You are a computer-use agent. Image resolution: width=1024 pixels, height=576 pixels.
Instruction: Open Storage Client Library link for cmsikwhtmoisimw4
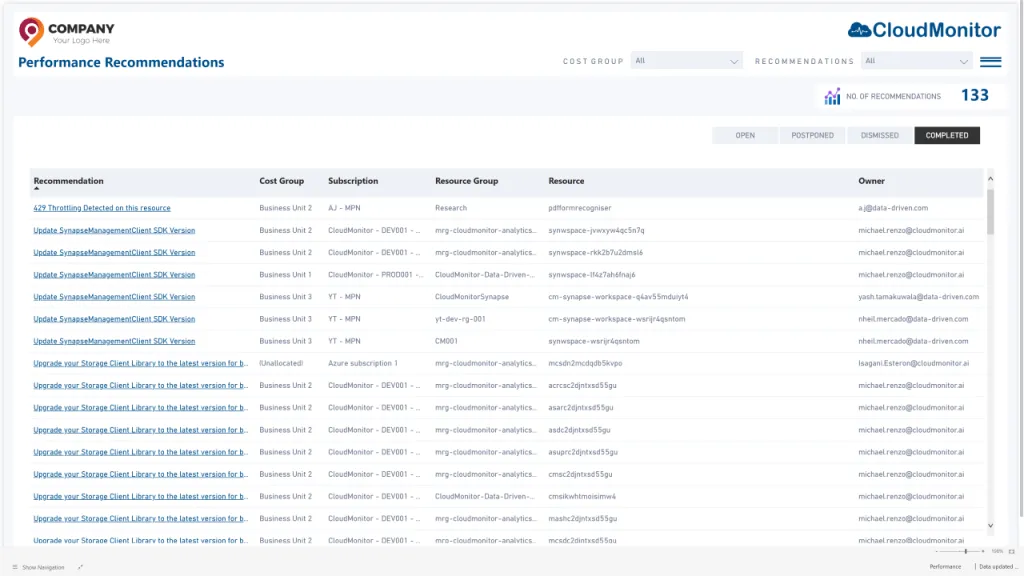[x=140, y=496]
